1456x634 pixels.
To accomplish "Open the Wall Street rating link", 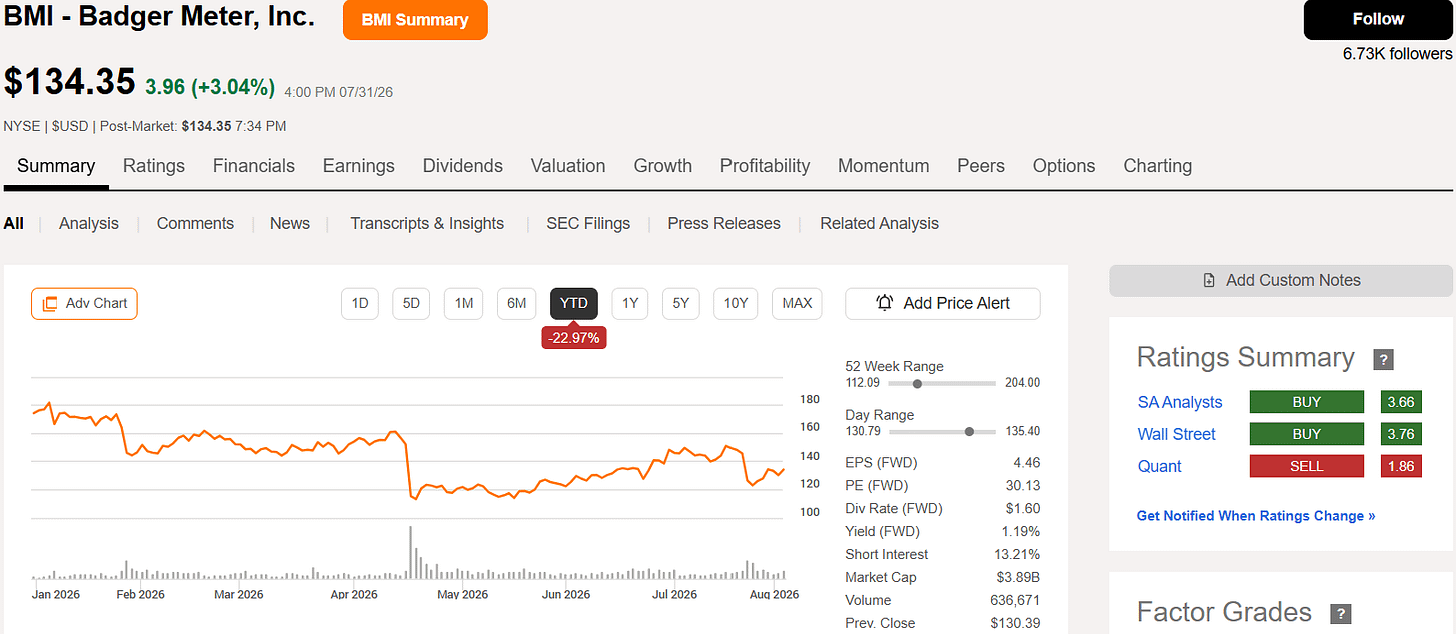I will [1177, 434].
